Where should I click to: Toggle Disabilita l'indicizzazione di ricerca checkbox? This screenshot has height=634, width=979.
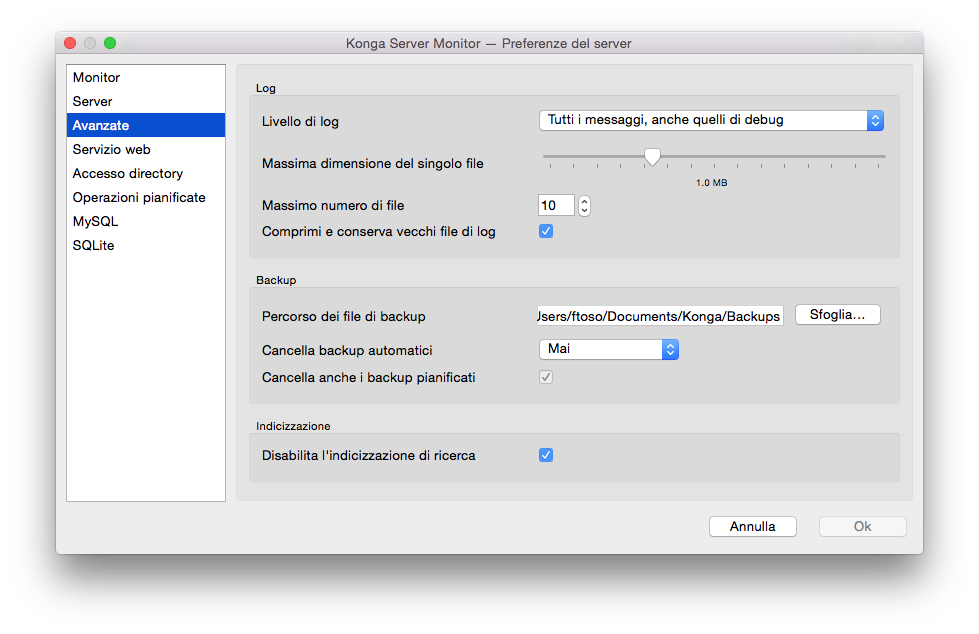pyautogui.click(x=546, y=455)
